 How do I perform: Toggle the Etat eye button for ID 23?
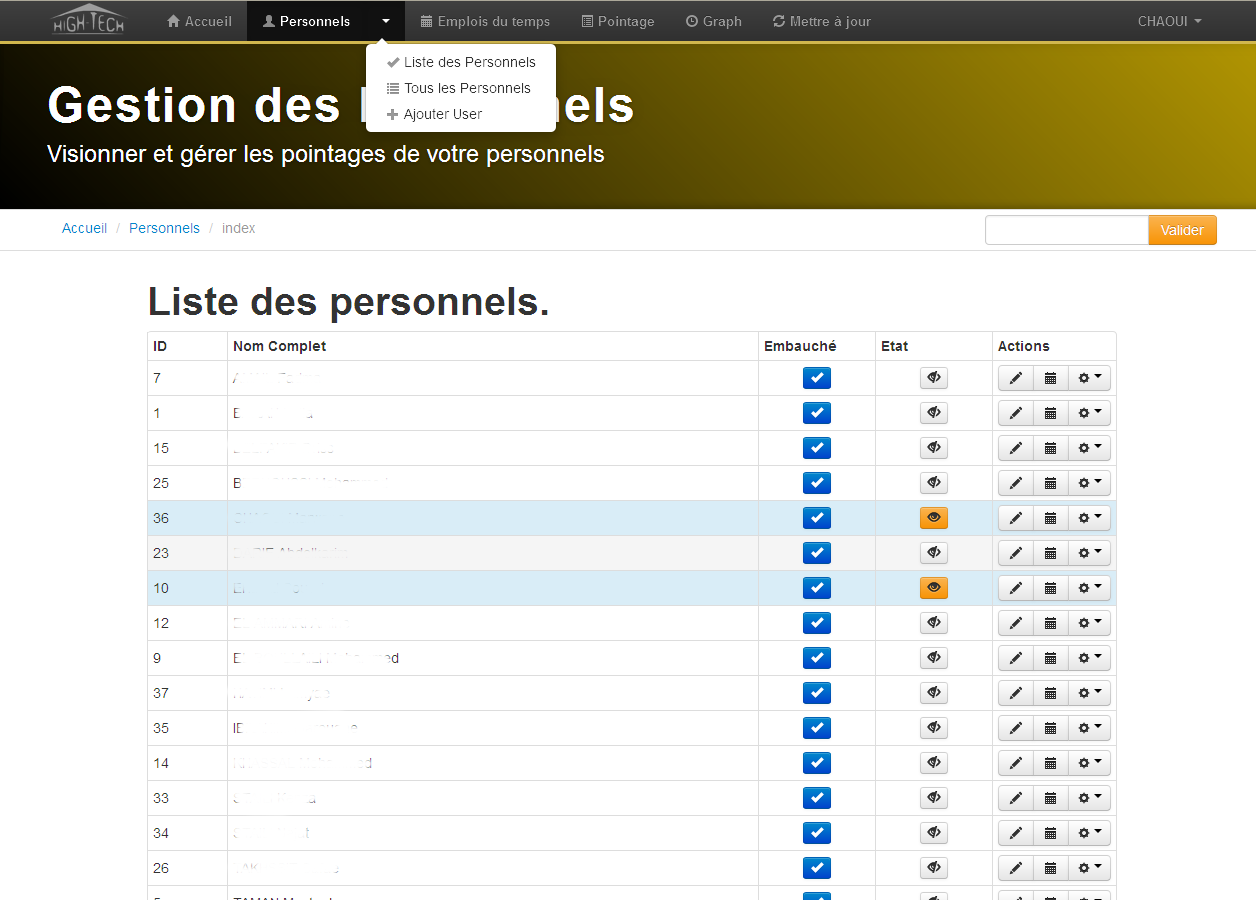tap(933, 553)
